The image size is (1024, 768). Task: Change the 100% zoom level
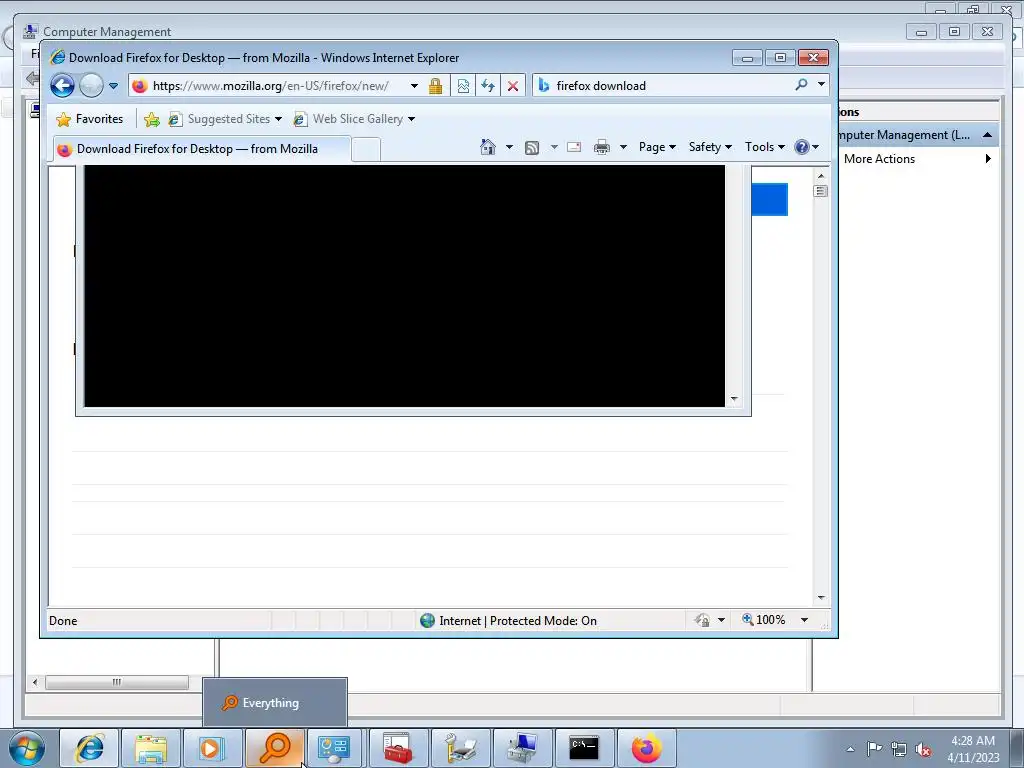(764, 620)
